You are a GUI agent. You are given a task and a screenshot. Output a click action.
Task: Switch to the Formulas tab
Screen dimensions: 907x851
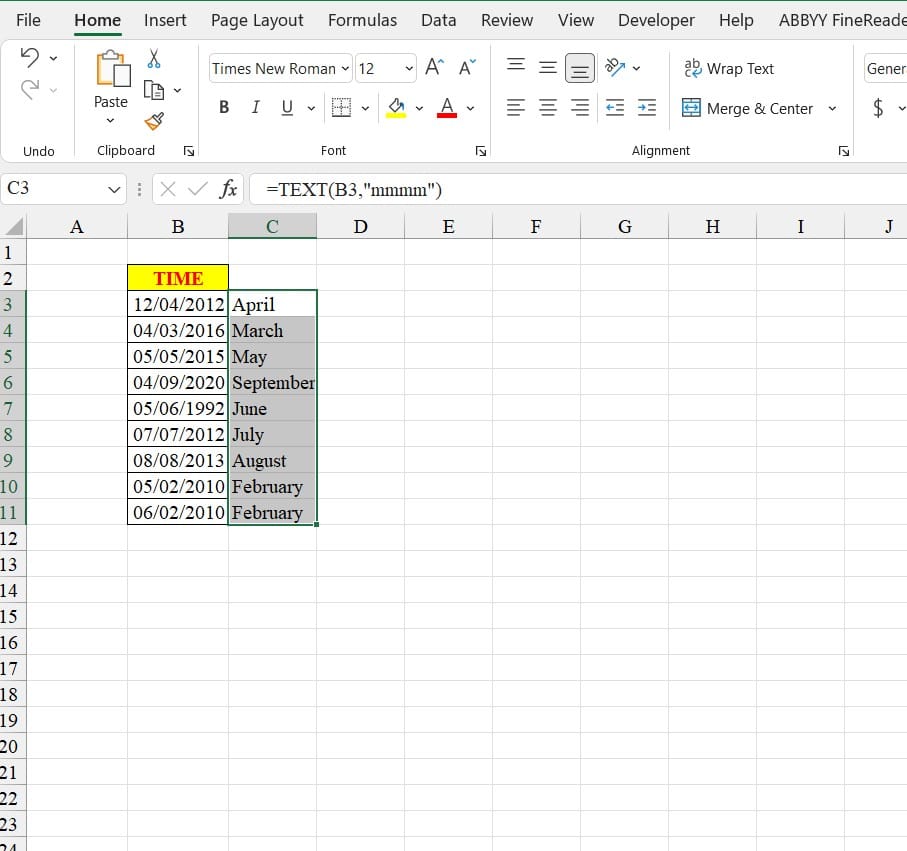(362, 20)
